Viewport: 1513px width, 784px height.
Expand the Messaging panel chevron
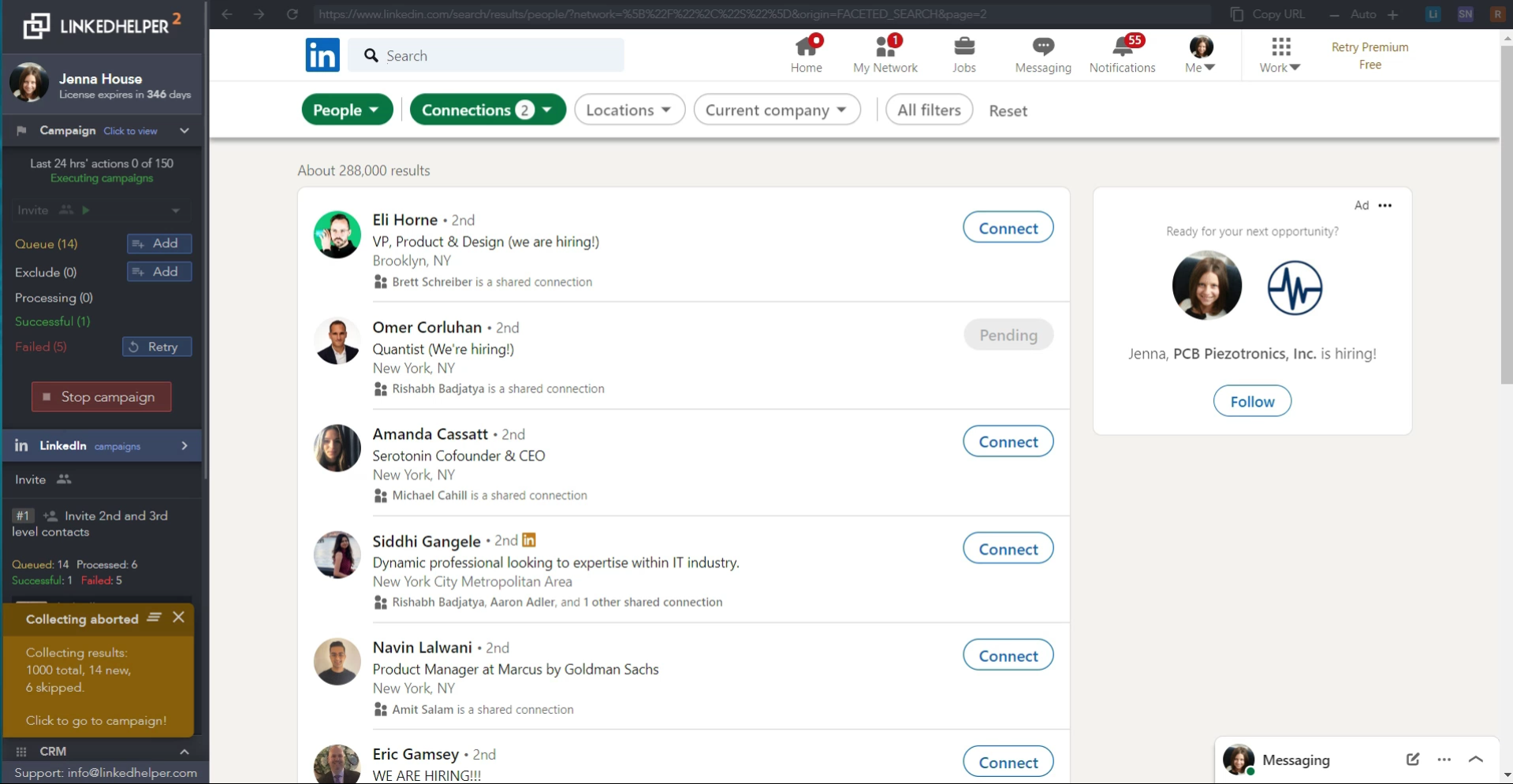click(1475, 759)
